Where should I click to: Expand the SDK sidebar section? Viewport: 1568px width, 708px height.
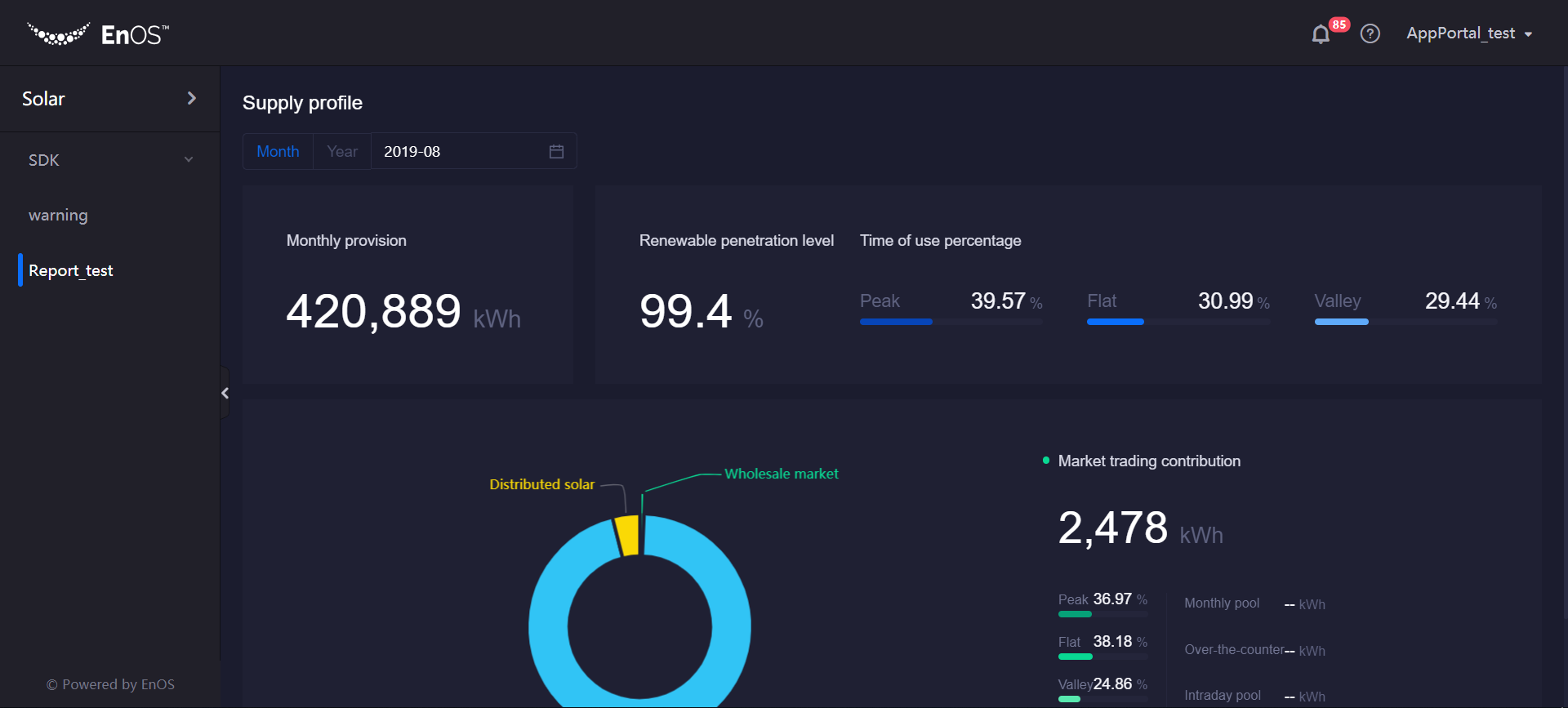[x=110, y=160]
